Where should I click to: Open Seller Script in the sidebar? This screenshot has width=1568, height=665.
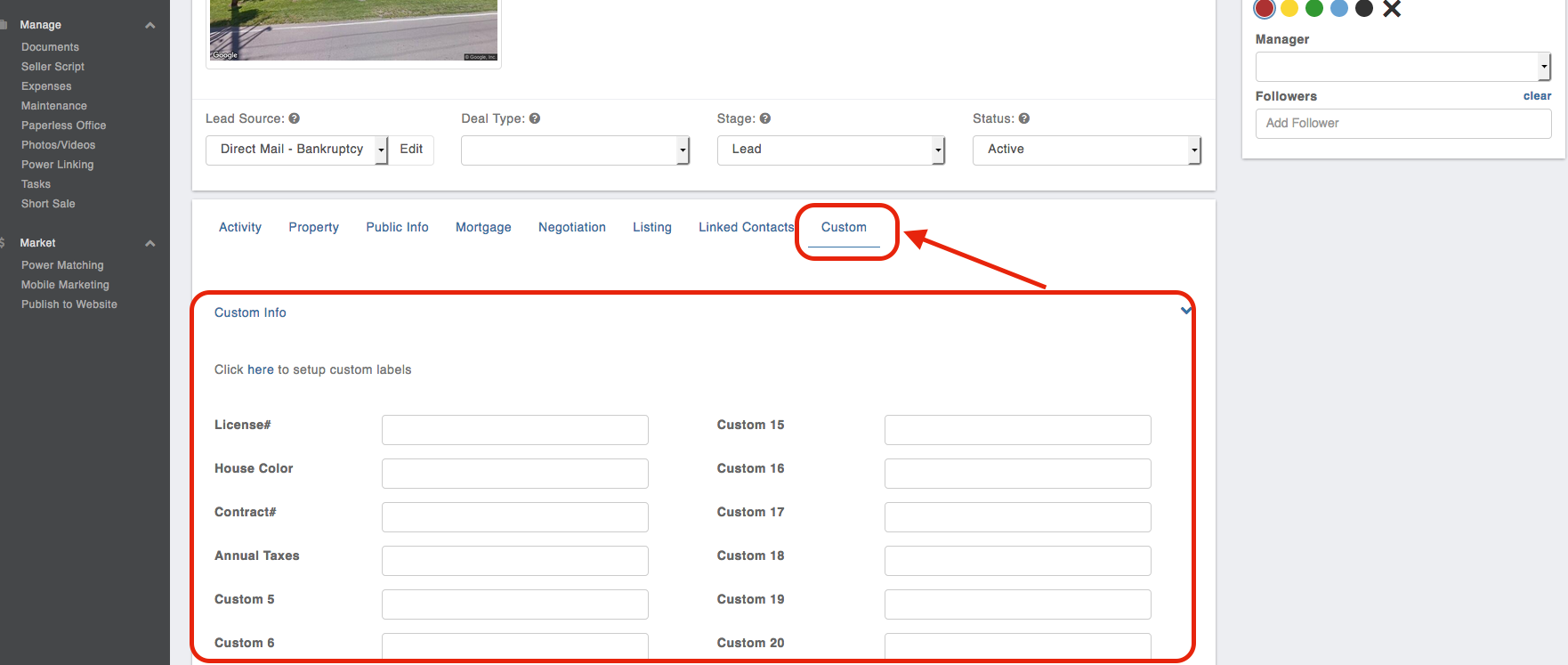pyautogui.click(x=53, y=67)
